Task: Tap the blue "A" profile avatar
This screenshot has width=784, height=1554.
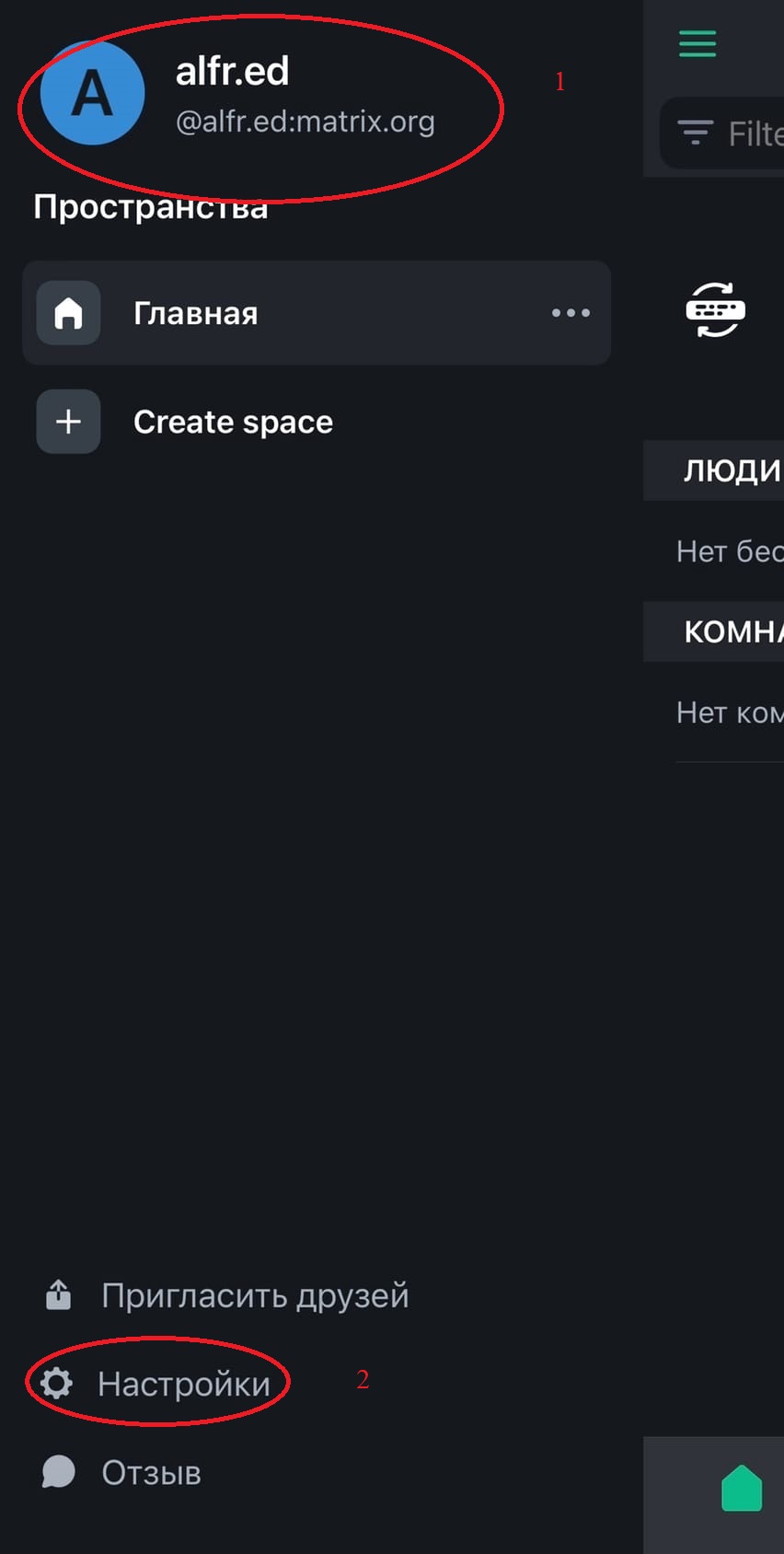Action: tap(92, 93)
